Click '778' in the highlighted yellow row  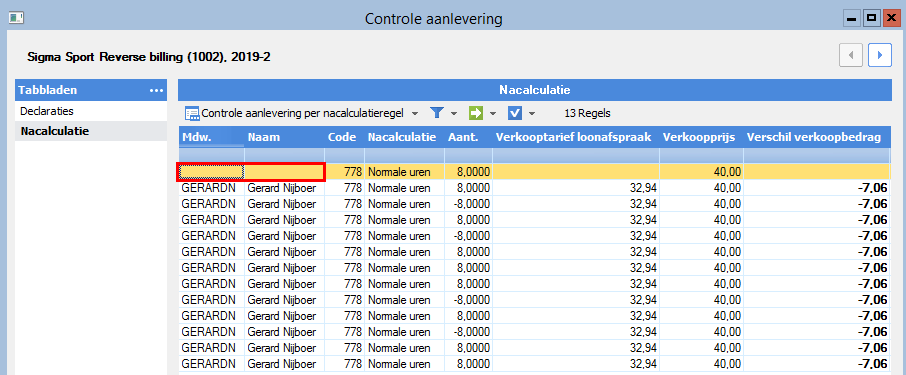coord(353,172)
